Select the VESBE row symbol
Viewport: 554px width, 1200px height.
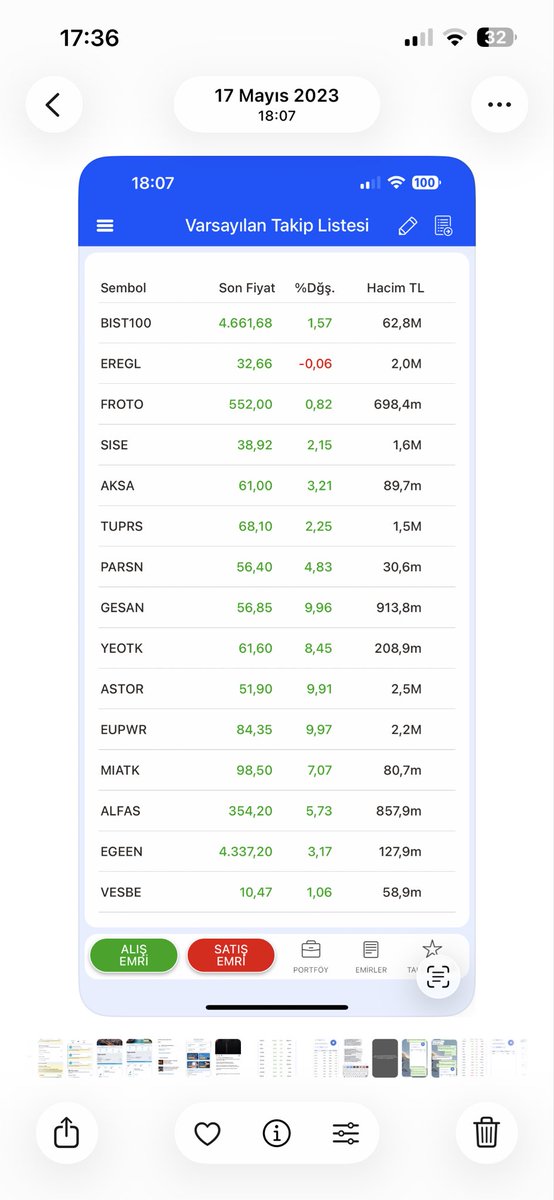pos(121,892)
